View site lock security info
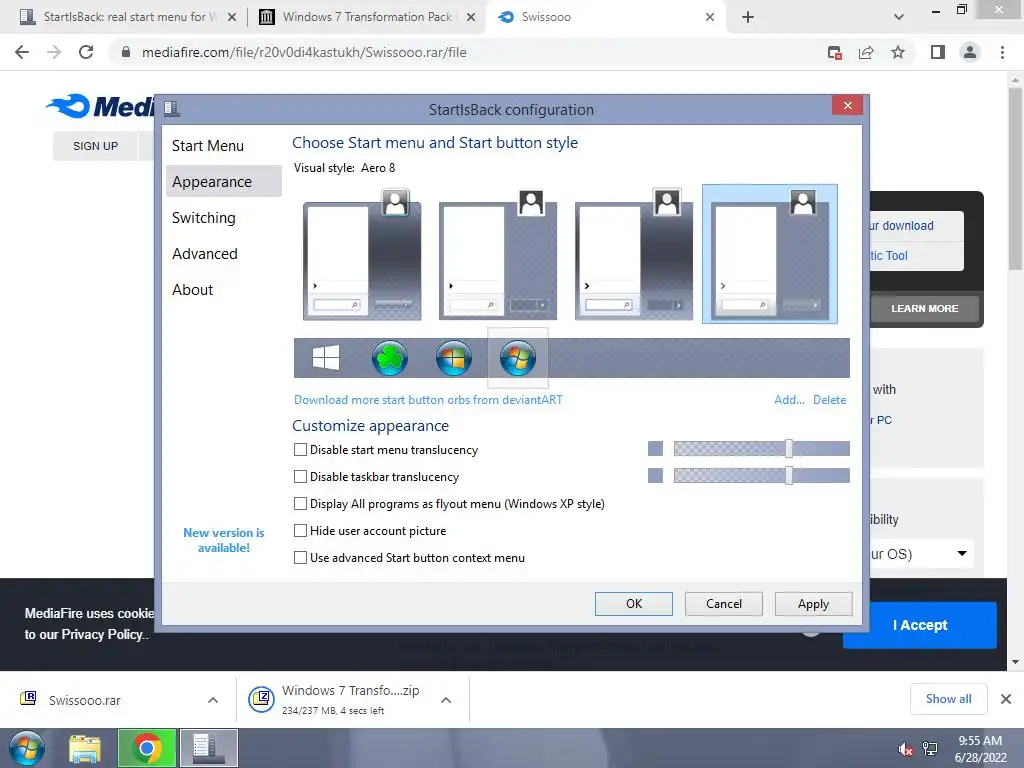Viewport: 1024px width, 768px height. (126, 52)
